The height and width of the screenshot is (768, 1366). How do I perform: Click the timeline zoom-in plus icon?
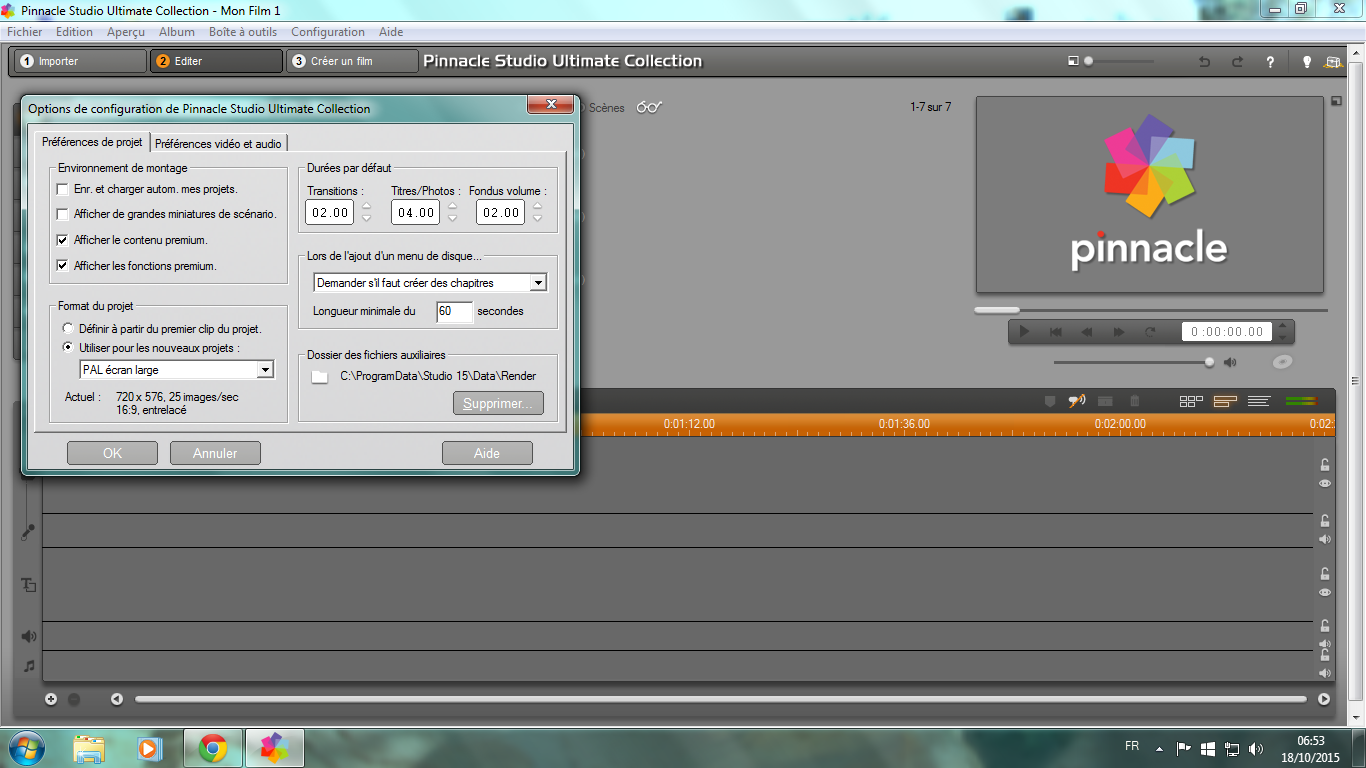[x=51, y=699]
